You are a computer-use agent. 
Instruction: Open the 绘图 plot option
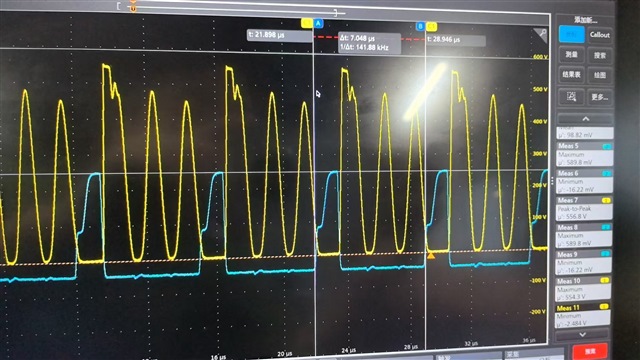point(600,76)
